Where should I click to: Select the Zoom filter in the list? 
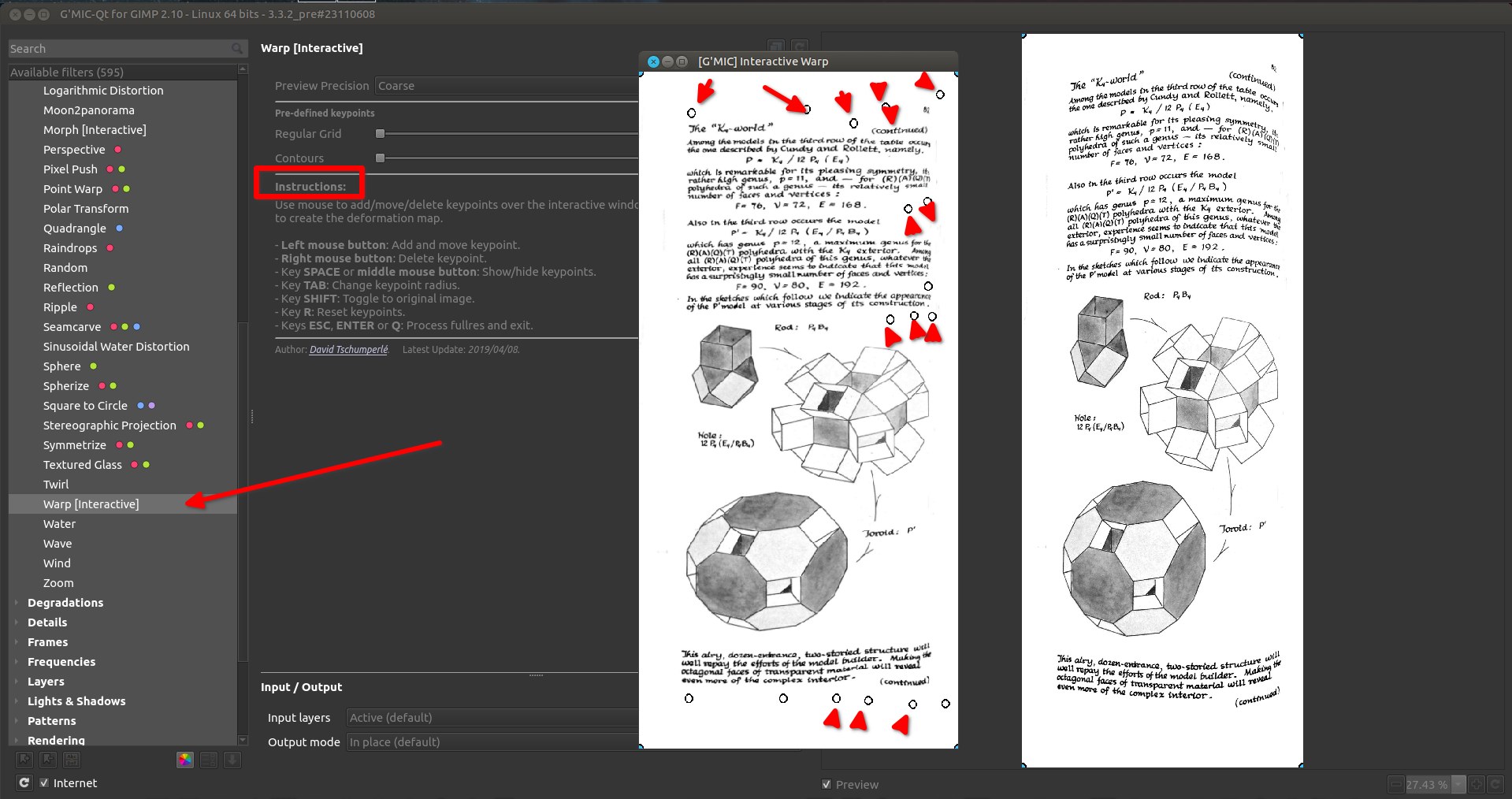click(x=58, y=583)
